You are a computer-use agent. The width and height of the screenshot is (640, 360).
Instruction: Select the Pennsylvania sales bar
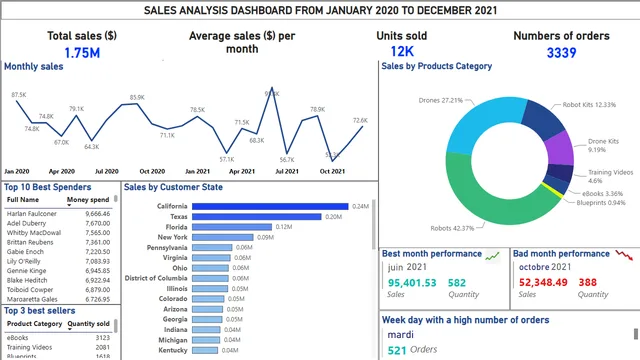tap(212, 247)
